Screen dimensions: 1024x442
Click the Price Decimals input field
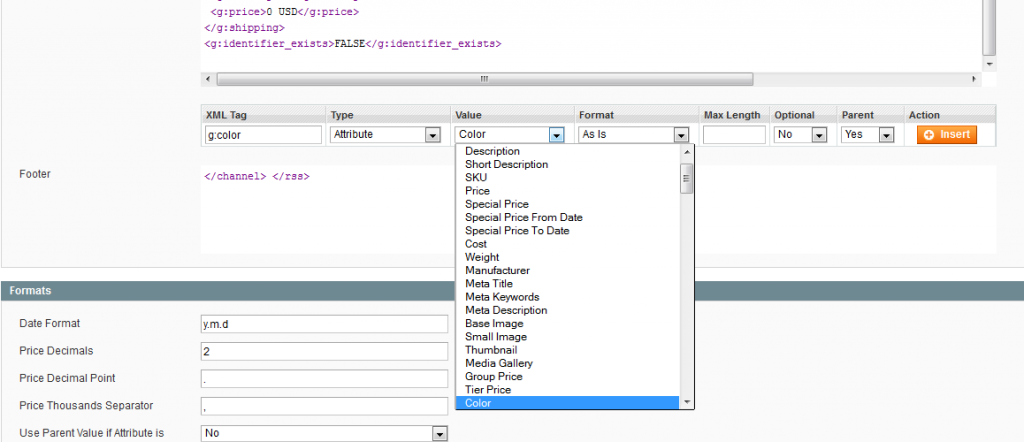click(x=324, y=351)
